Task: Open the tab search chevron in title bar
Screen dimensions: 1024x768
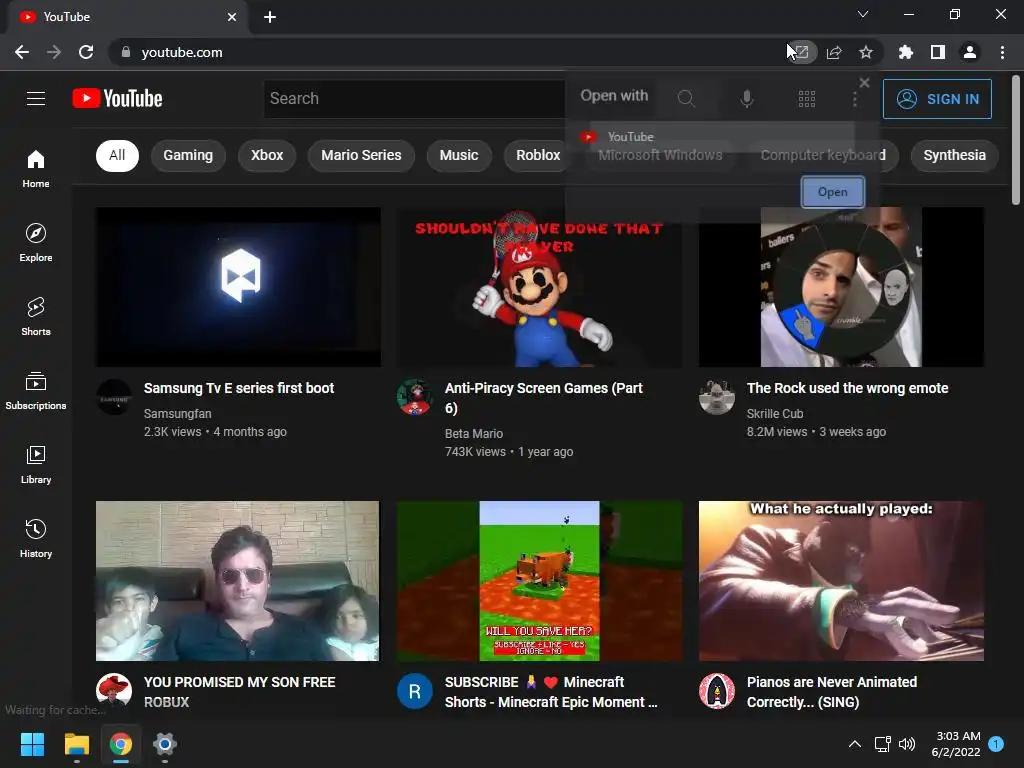Action: point(863,14)
